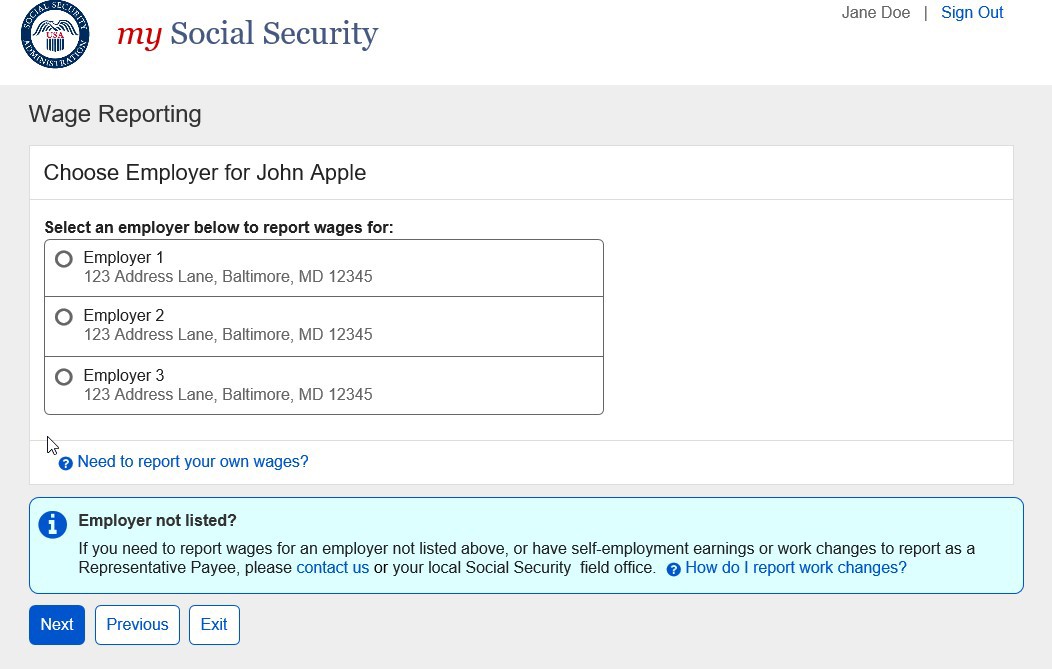Select the Employer 1 radio button
The width and height of the screenshot is (1052, 669).
64,259
